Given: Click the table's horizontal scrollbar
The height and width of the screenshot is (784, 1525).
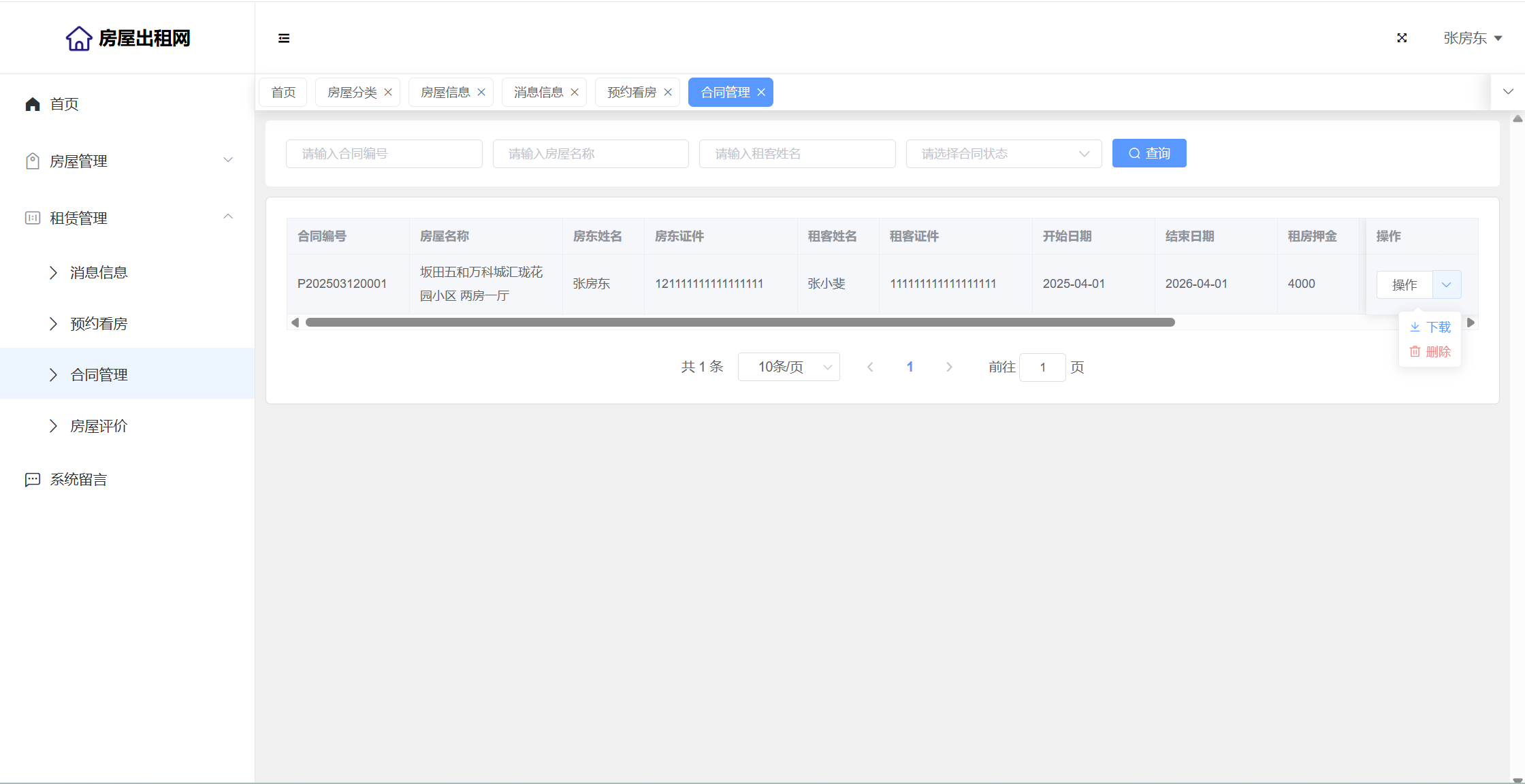Looking at the screenshot, I should point(740,323).
